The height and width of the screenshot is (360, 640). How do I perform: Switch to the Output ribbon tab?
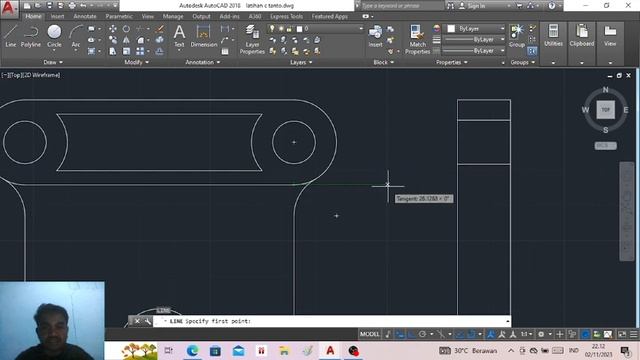click(x=201, y=16)
